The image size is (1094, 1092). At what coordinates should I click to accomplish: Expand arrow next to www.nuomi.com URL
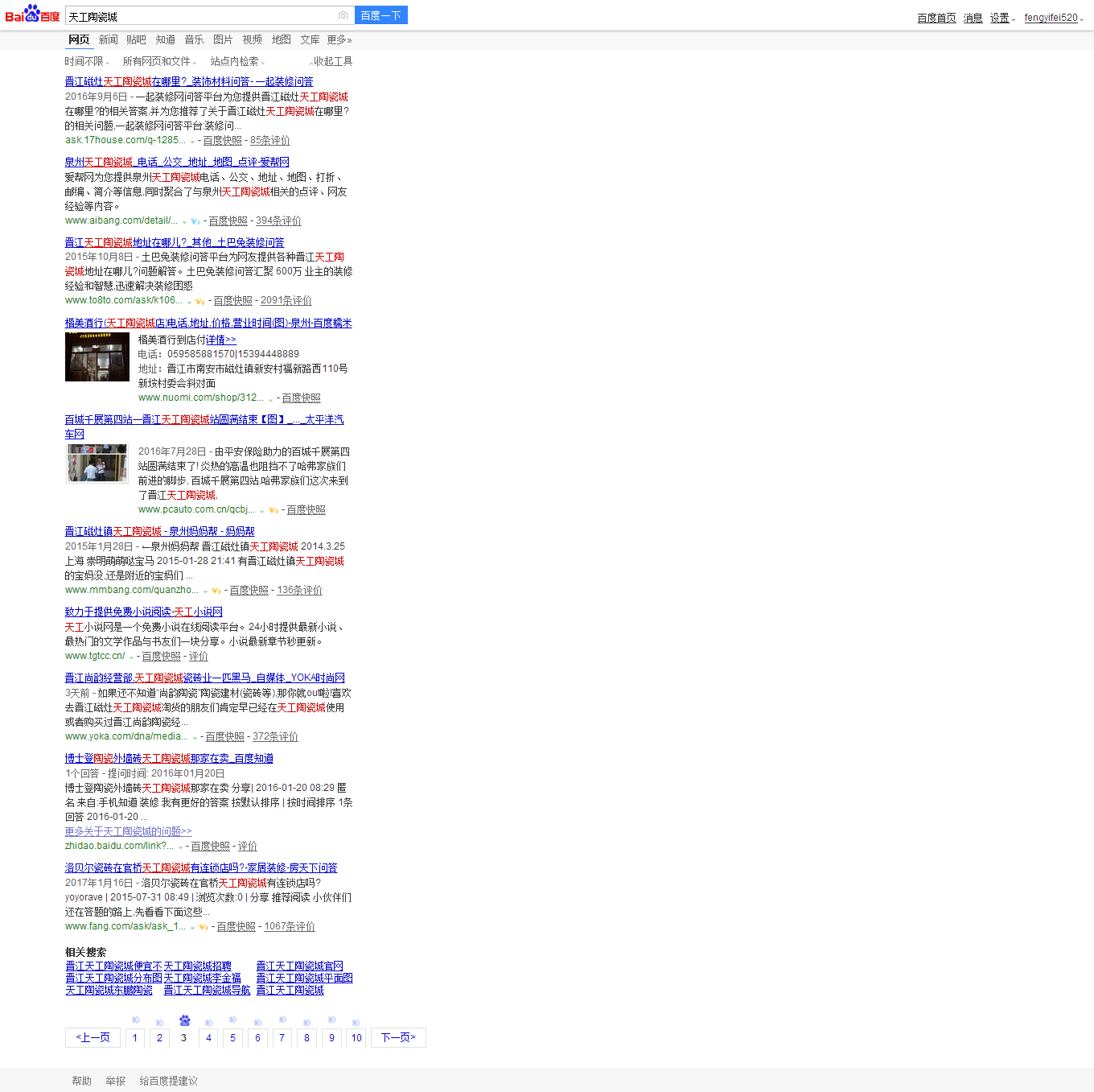click(x=270, y=399)
